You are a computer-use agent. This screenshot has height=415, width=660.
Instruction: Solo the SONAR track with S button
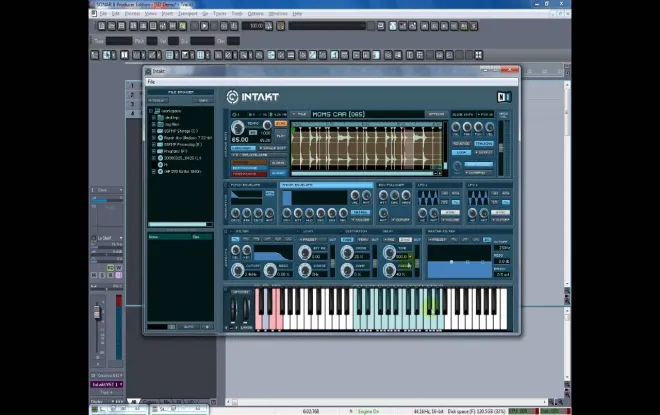pyautogui.click(x=102, y=275)
